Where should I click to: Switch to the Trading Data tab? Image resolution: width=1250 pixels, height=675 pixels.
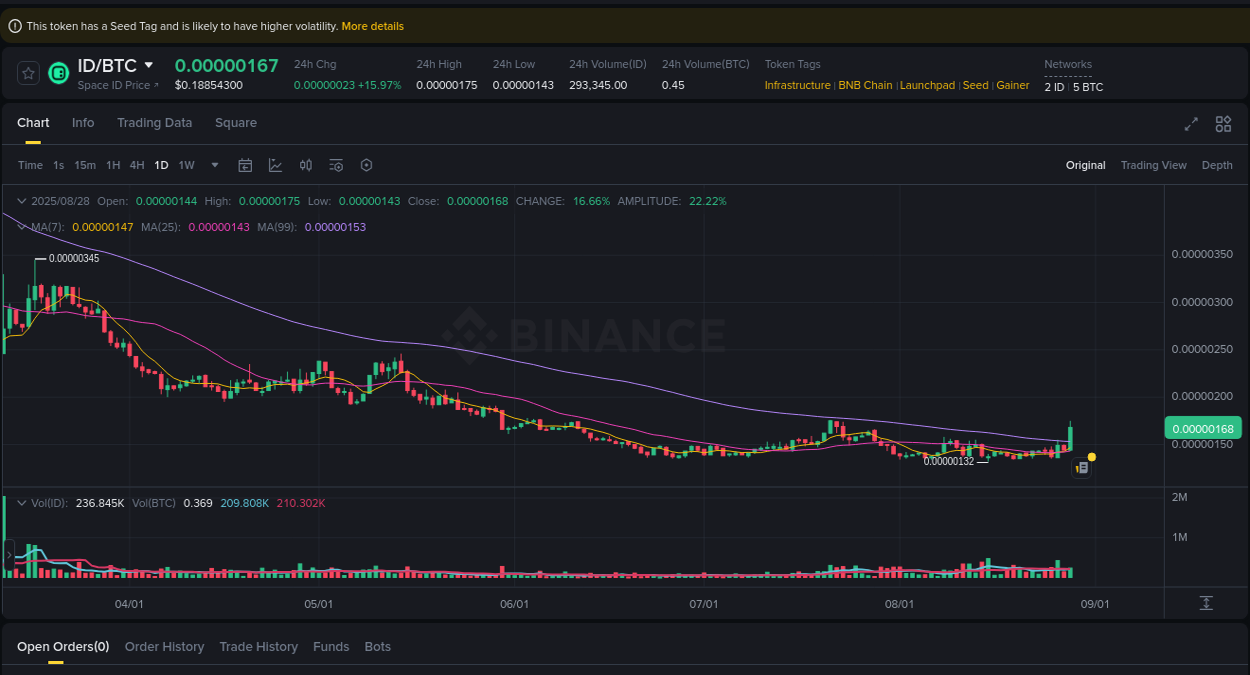point(154,122)
